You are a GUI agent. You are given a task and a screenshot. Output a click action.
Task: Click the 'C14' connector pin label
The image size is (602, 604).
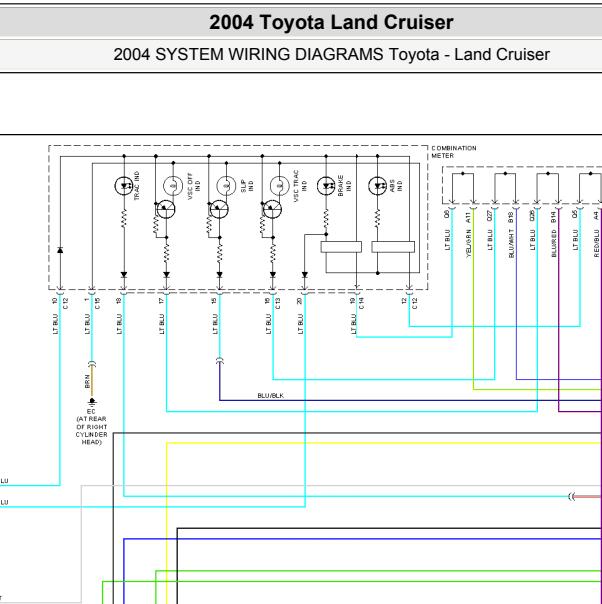tap(361, 304)
